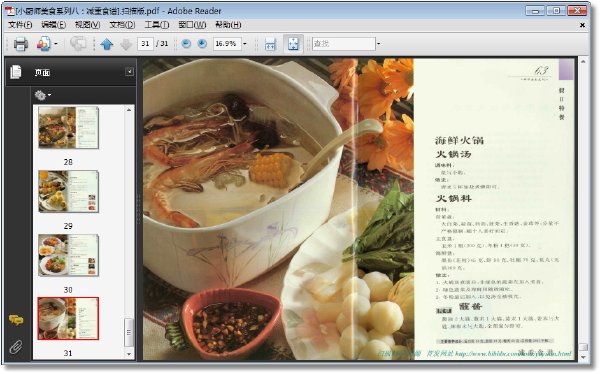600x374 pixels.
Task: Select page 30 thumbnail
Action: pyautogui.click(x=68, y=255)
